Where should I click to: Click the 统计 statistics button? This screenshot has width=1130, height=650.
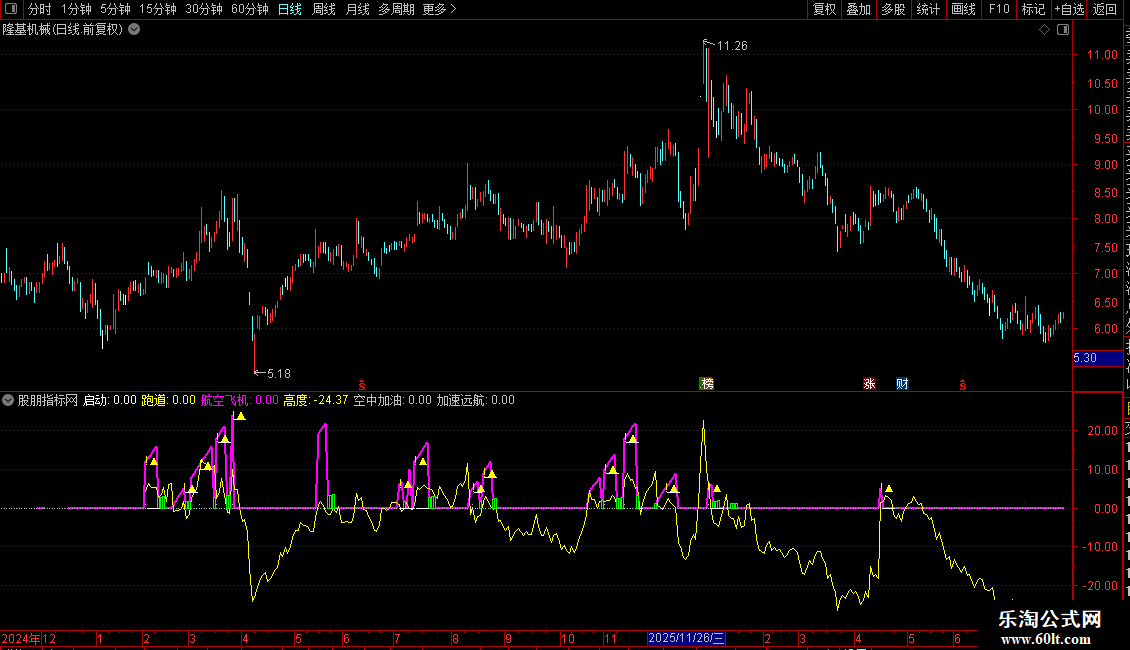pyautogui.click(x=928, y=9)
